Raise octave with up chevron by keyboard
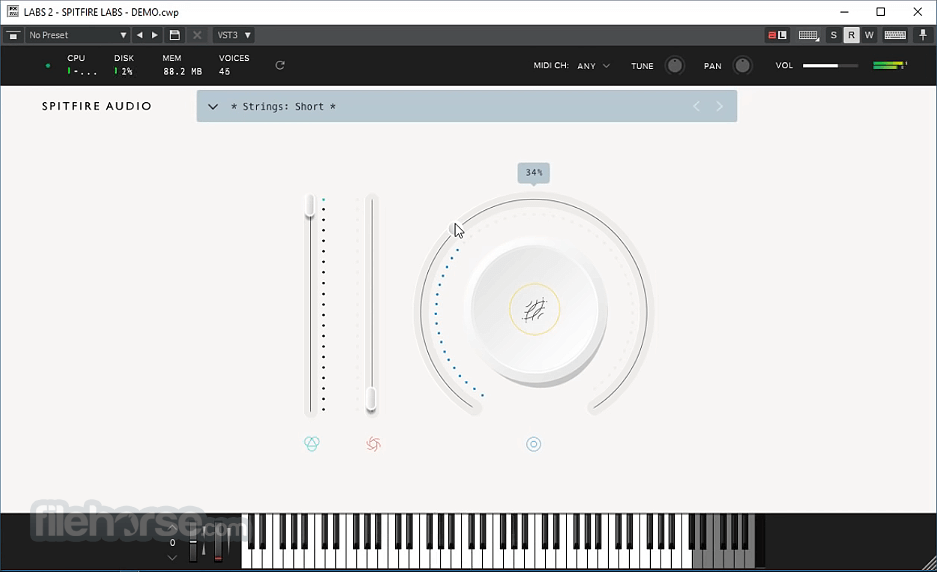 (x=172, y=528)
